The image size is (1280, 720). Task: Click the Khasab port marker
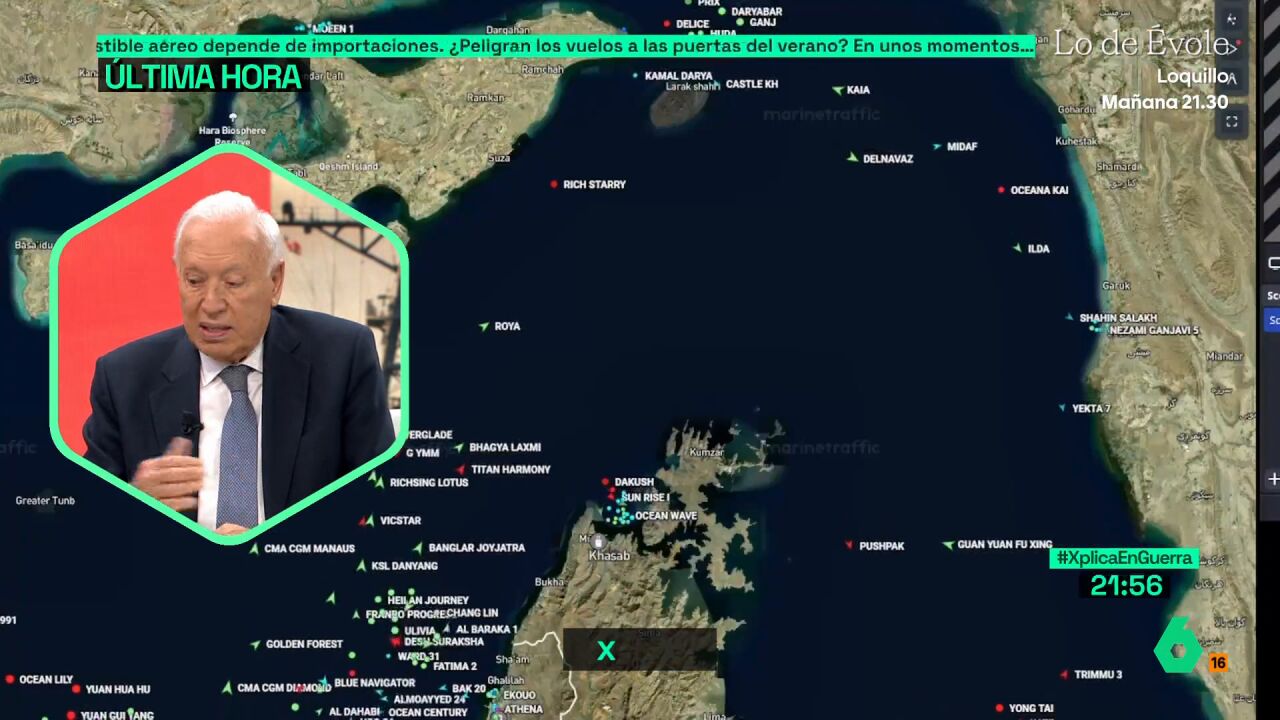(598, 542)
